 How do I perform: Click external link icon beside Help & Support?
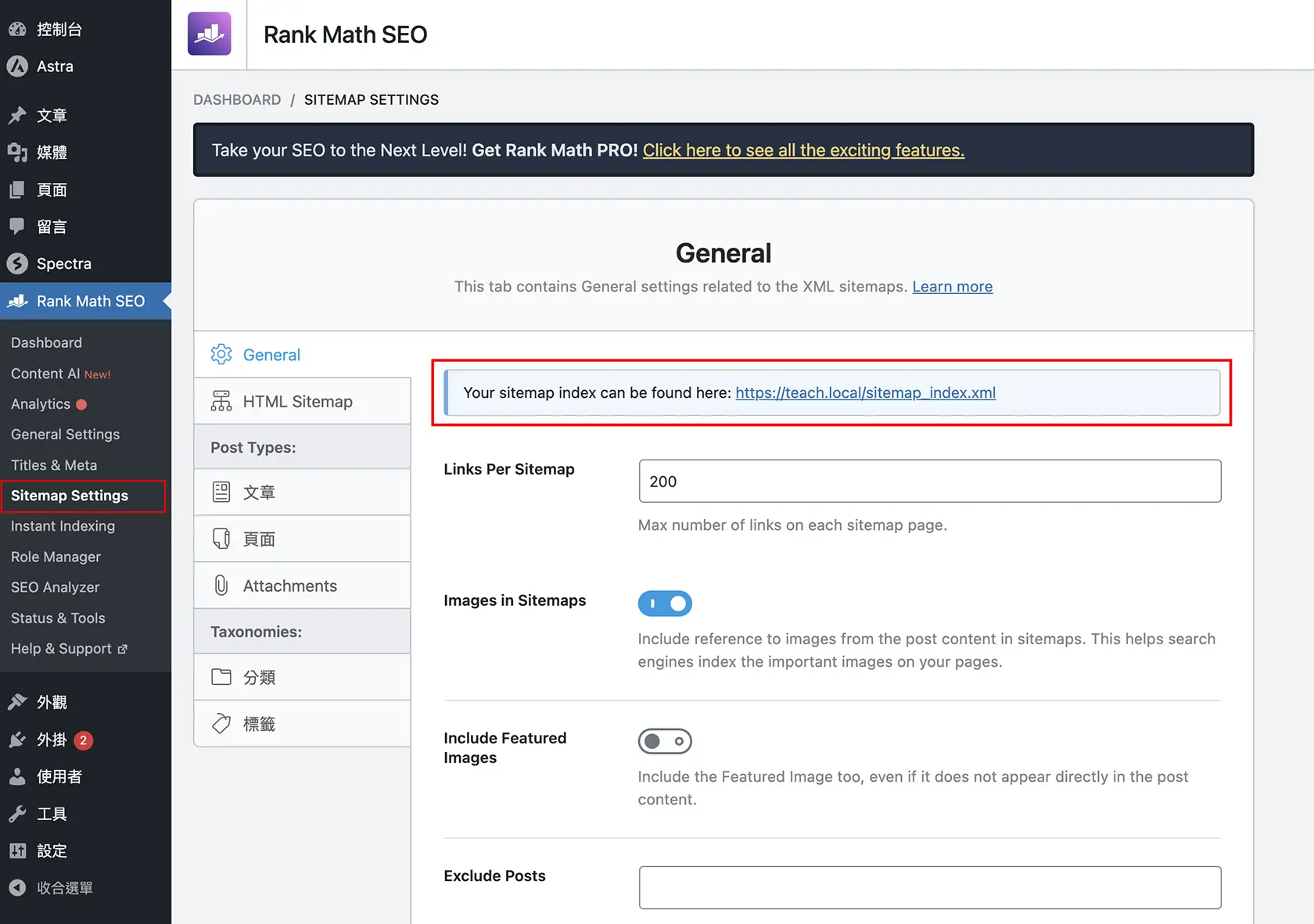[x=122, y=649]
